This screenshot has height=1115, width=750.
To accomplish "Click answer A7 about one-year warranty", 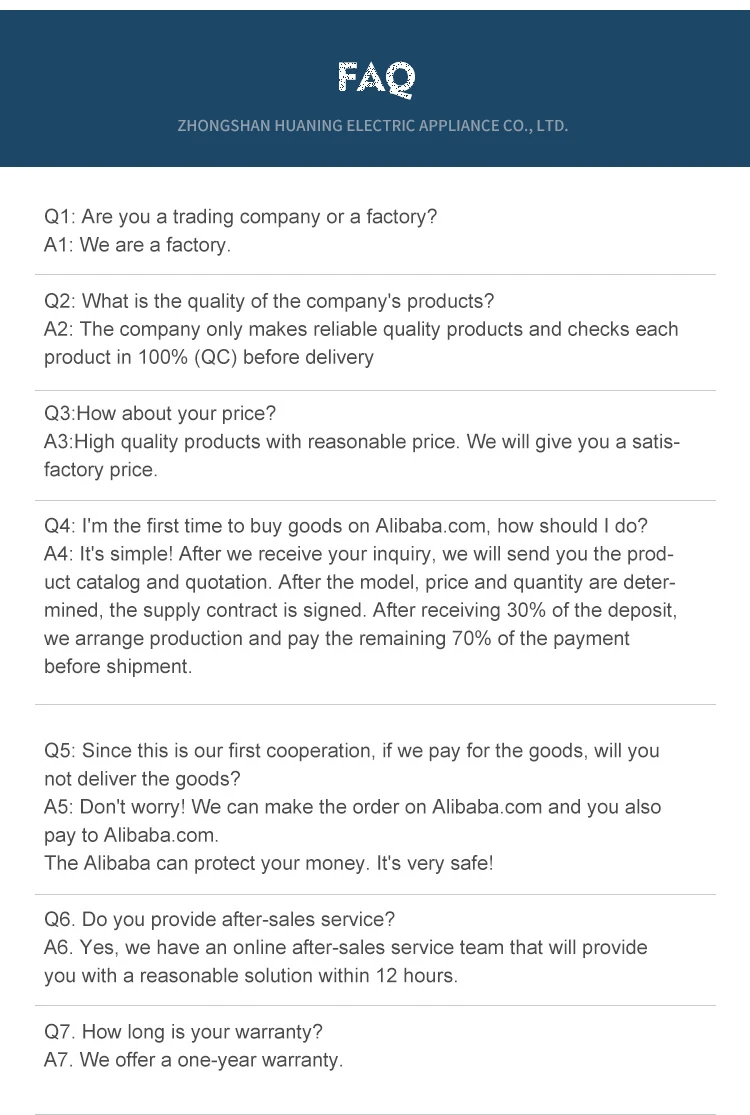I will point(193,1060).
